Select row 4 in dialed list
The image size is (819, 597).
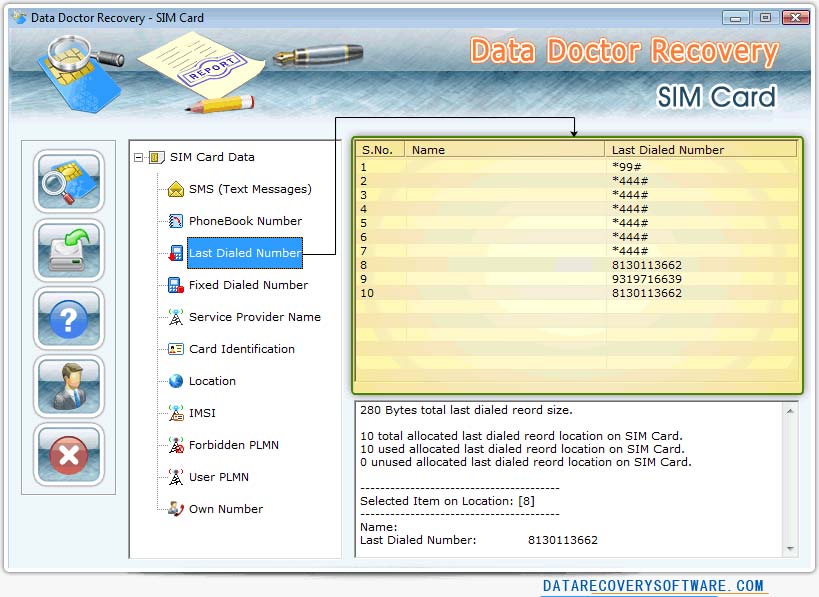[x=578, y=209]
